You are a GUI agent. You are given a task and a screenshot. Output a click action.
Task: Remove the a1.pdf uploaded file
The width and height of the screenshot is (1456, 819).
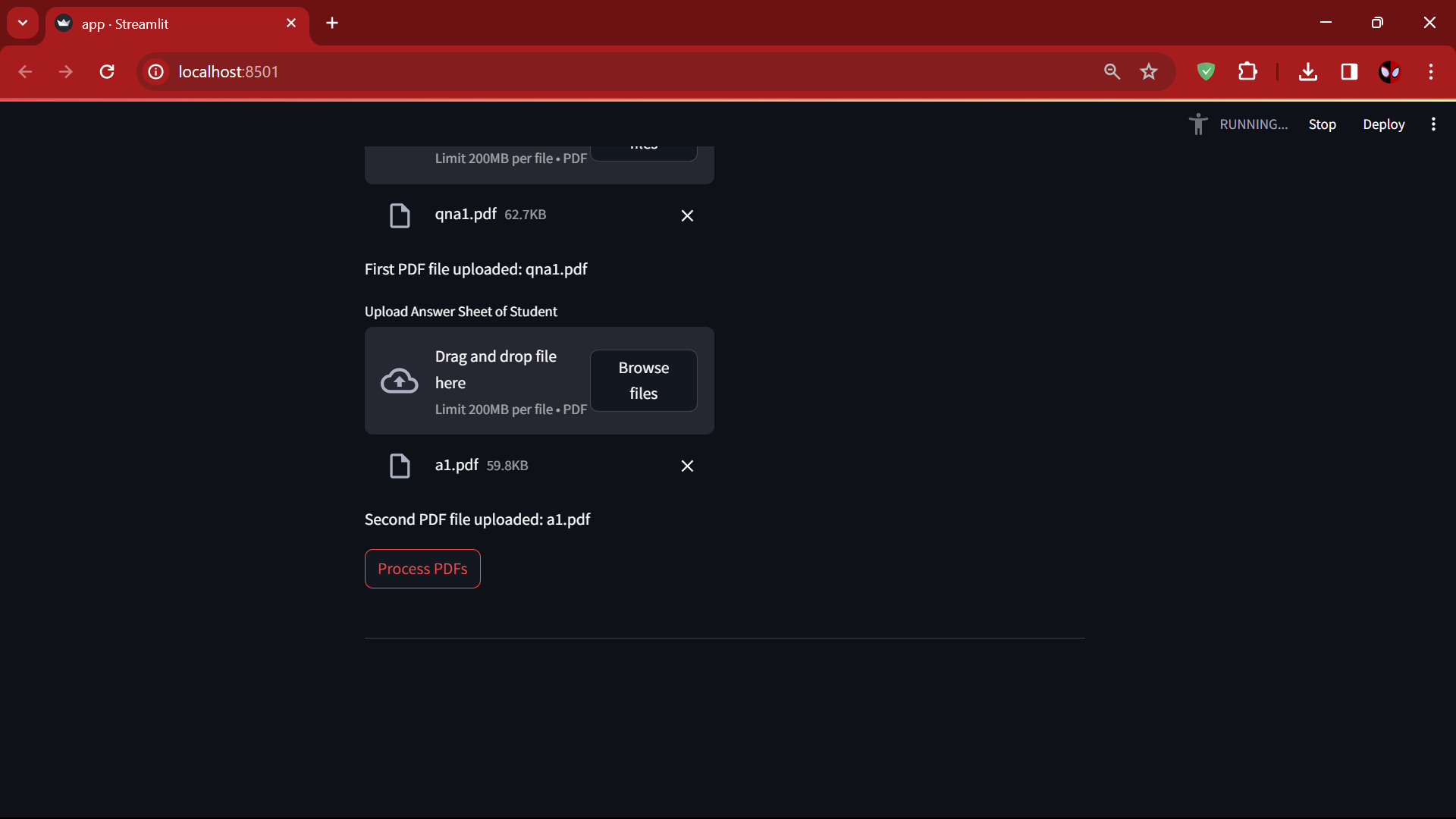coord(687,466)
